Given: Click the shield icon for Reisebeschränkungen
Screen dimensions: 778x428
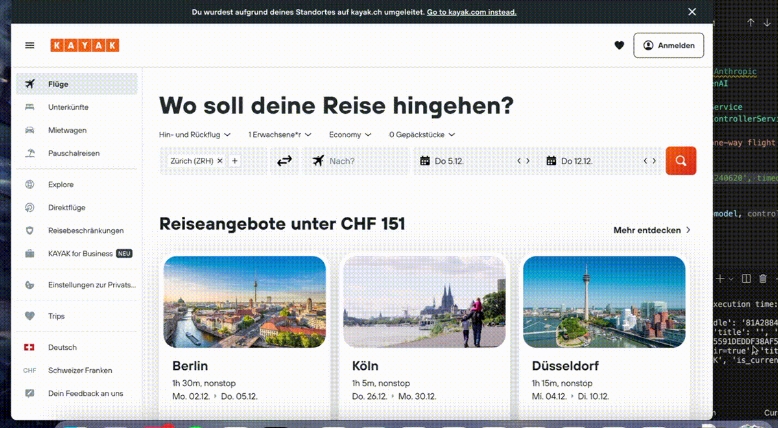Looking at the screenshot, I should [30, 230].
